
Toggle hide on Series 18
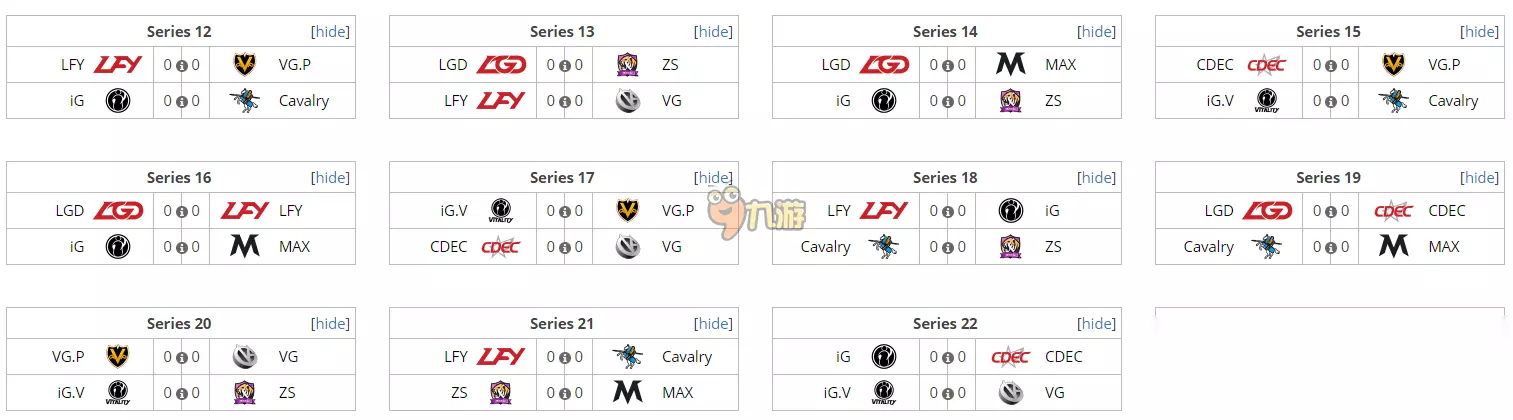(x=1096, y=178)
